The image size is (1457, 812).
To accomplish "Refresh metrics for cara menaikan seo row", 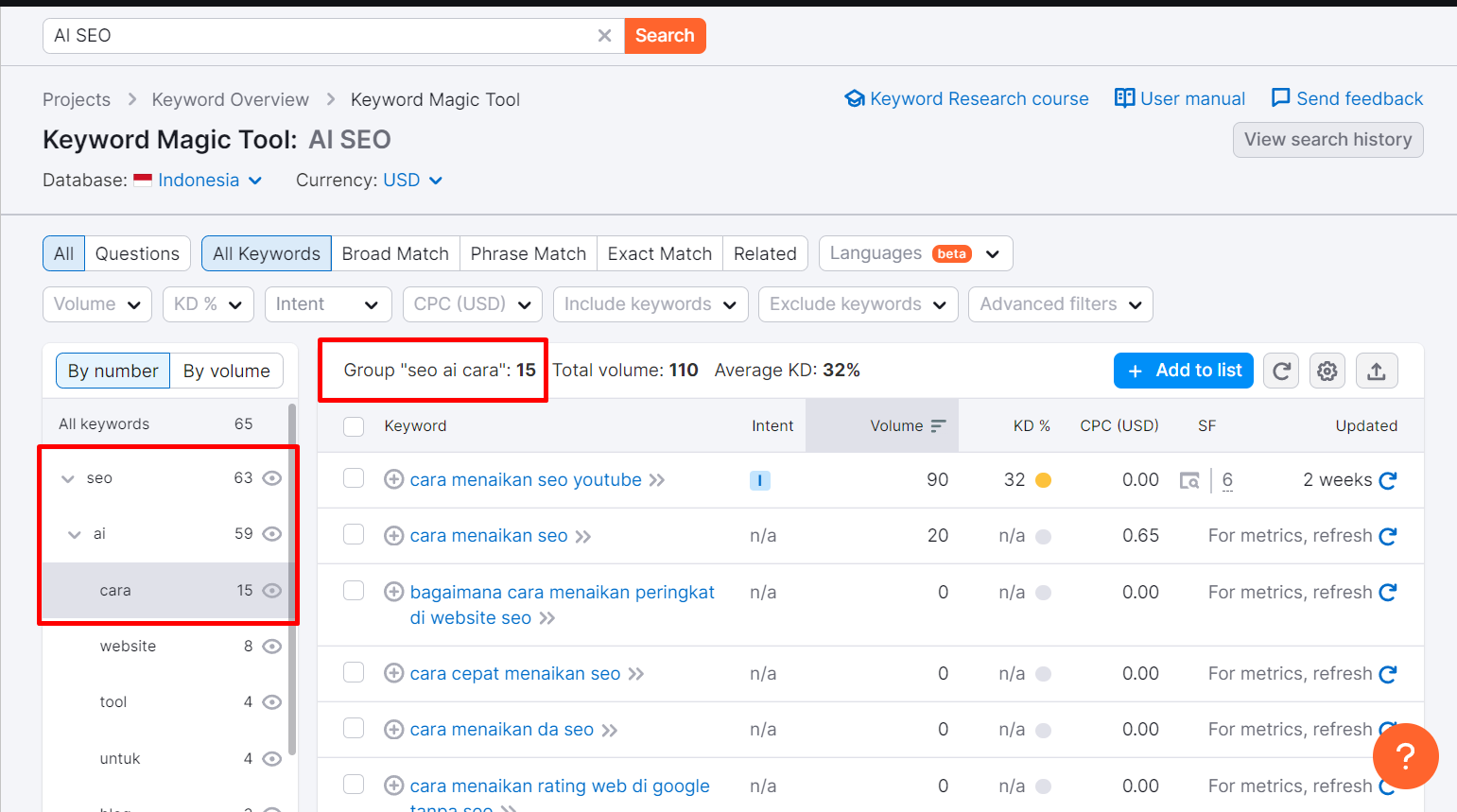I will pyautogui.click(x=1387, y=536).
